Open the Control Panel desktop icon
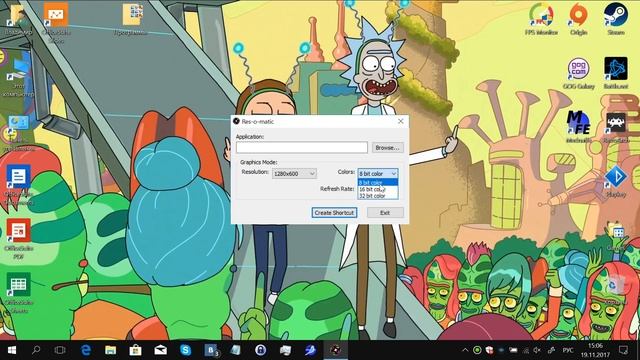This screenshot has height=360, width=640. [18, 133]
